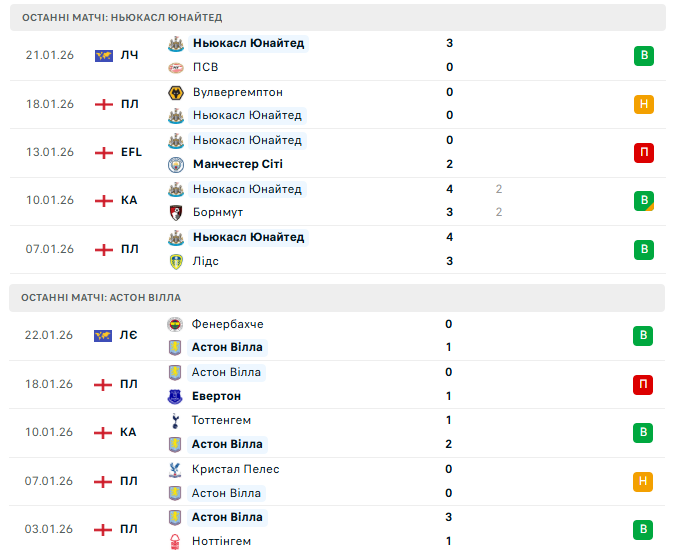The width and height of the screenshot is (675, 554).
Task: Click the Fenerbahçe club crest icon
Action: (x=175, y=325)
